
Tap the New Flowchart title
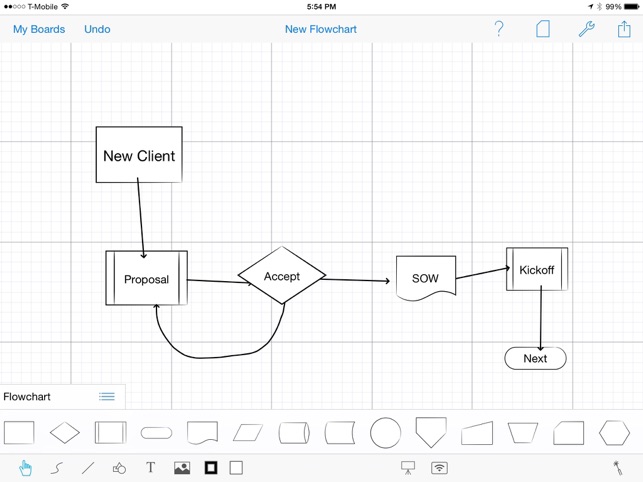tap(321, 30)
